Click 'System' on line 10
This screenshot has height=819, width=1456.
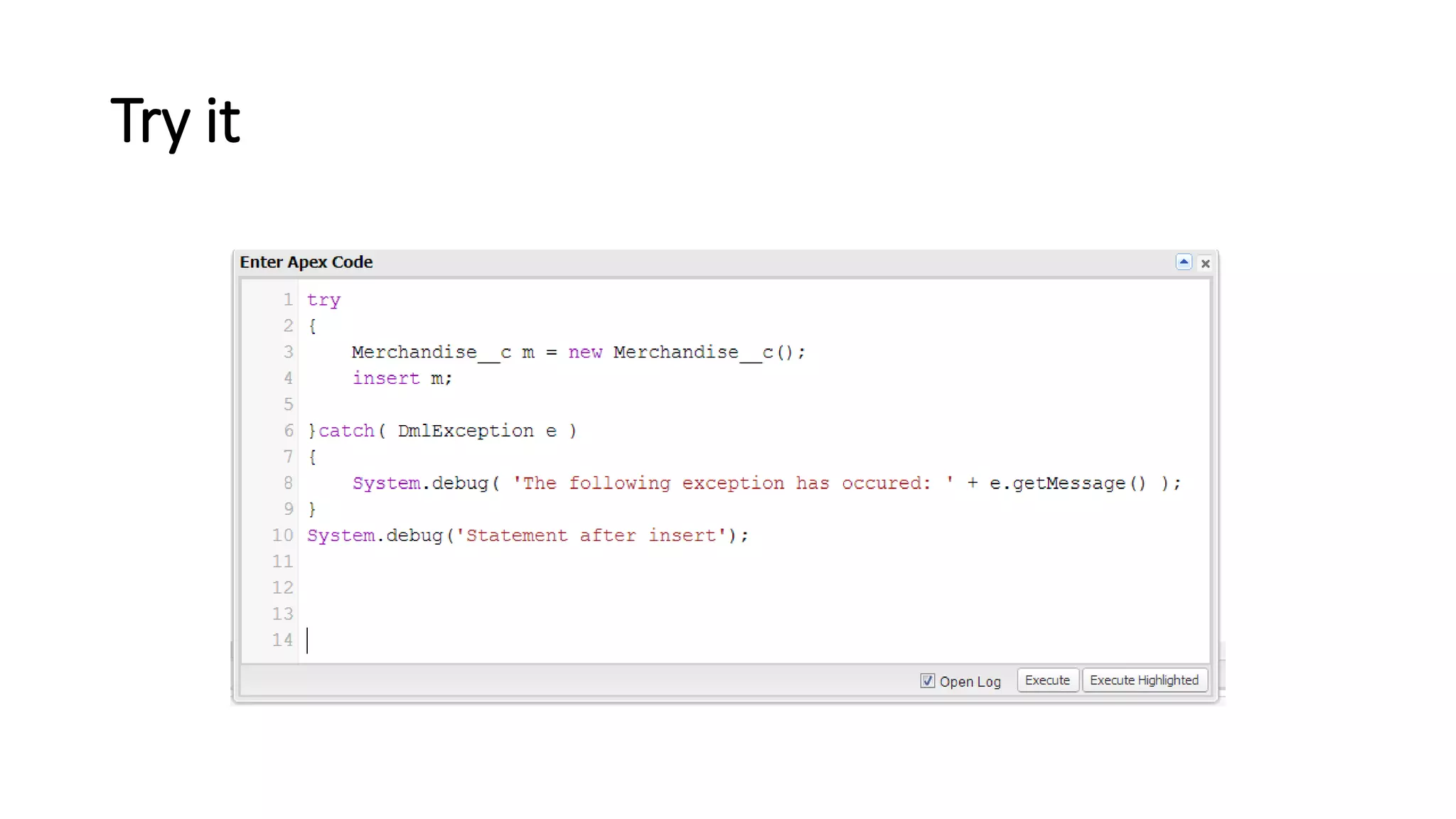341,535
